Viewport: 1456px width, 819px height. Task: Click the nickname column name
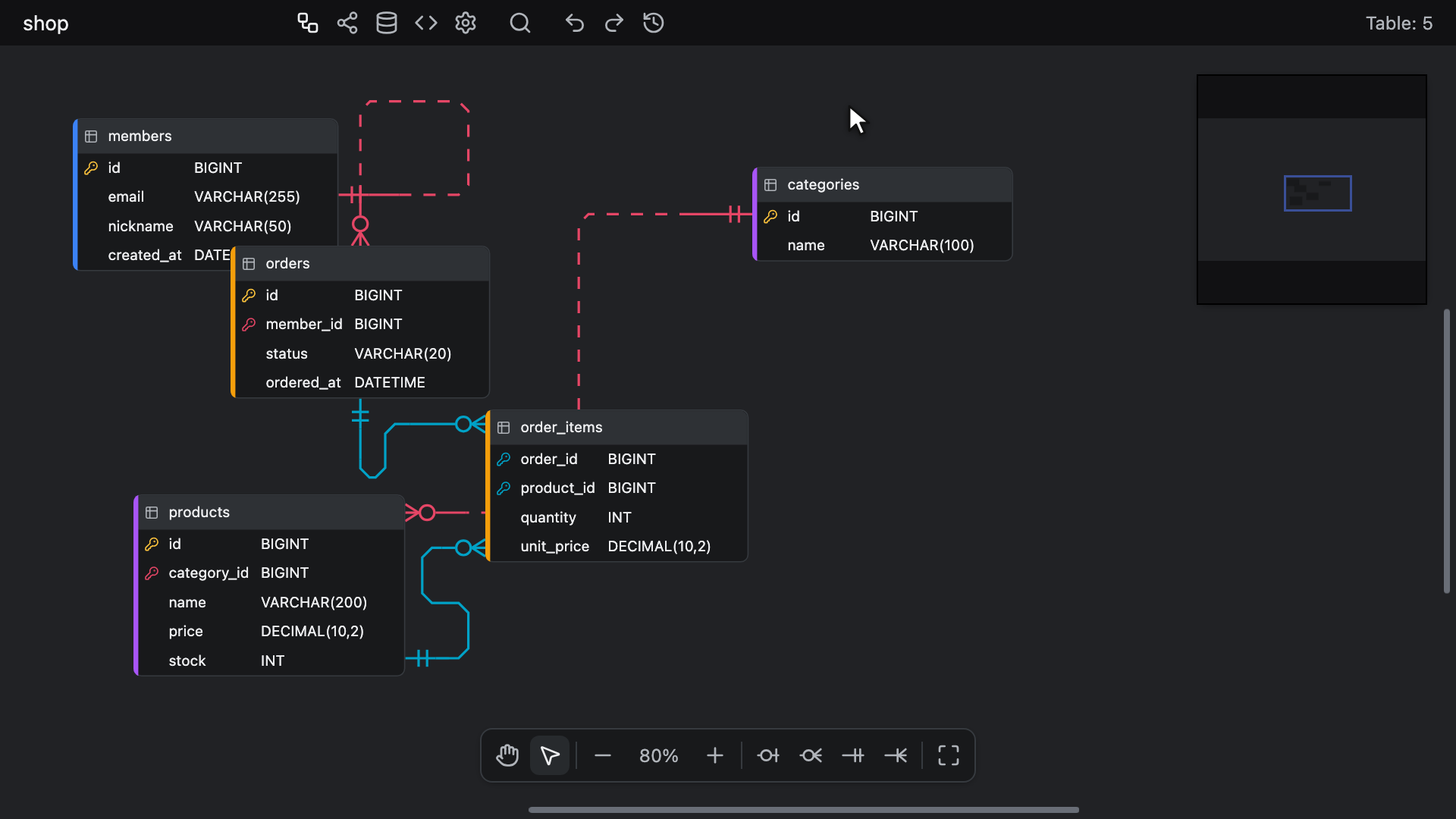(x=140, y=227)
